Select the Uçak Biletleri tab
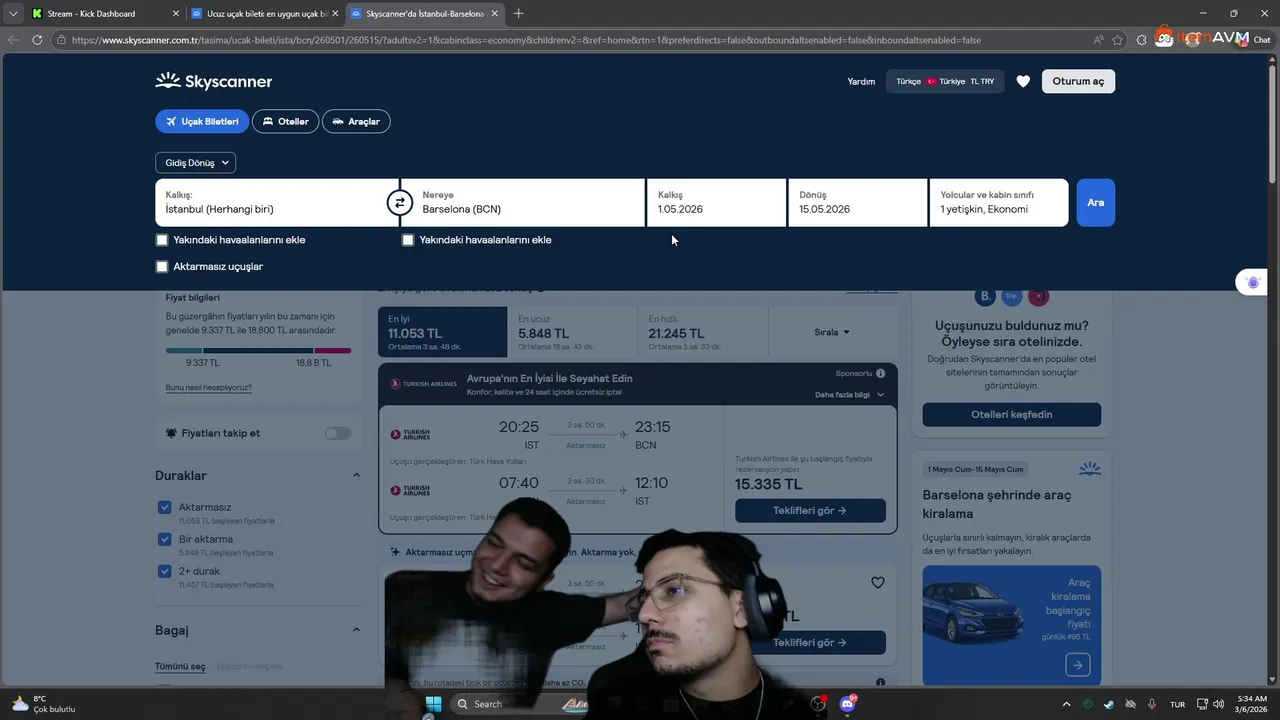1280x720 pixels. tap(202, 121)
